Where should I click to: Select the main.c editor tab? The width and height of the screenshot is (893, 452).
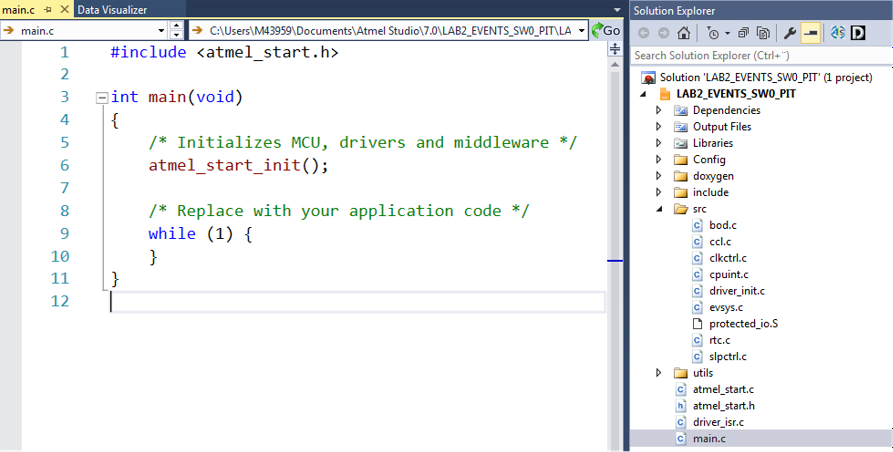(x=18, y=10)
